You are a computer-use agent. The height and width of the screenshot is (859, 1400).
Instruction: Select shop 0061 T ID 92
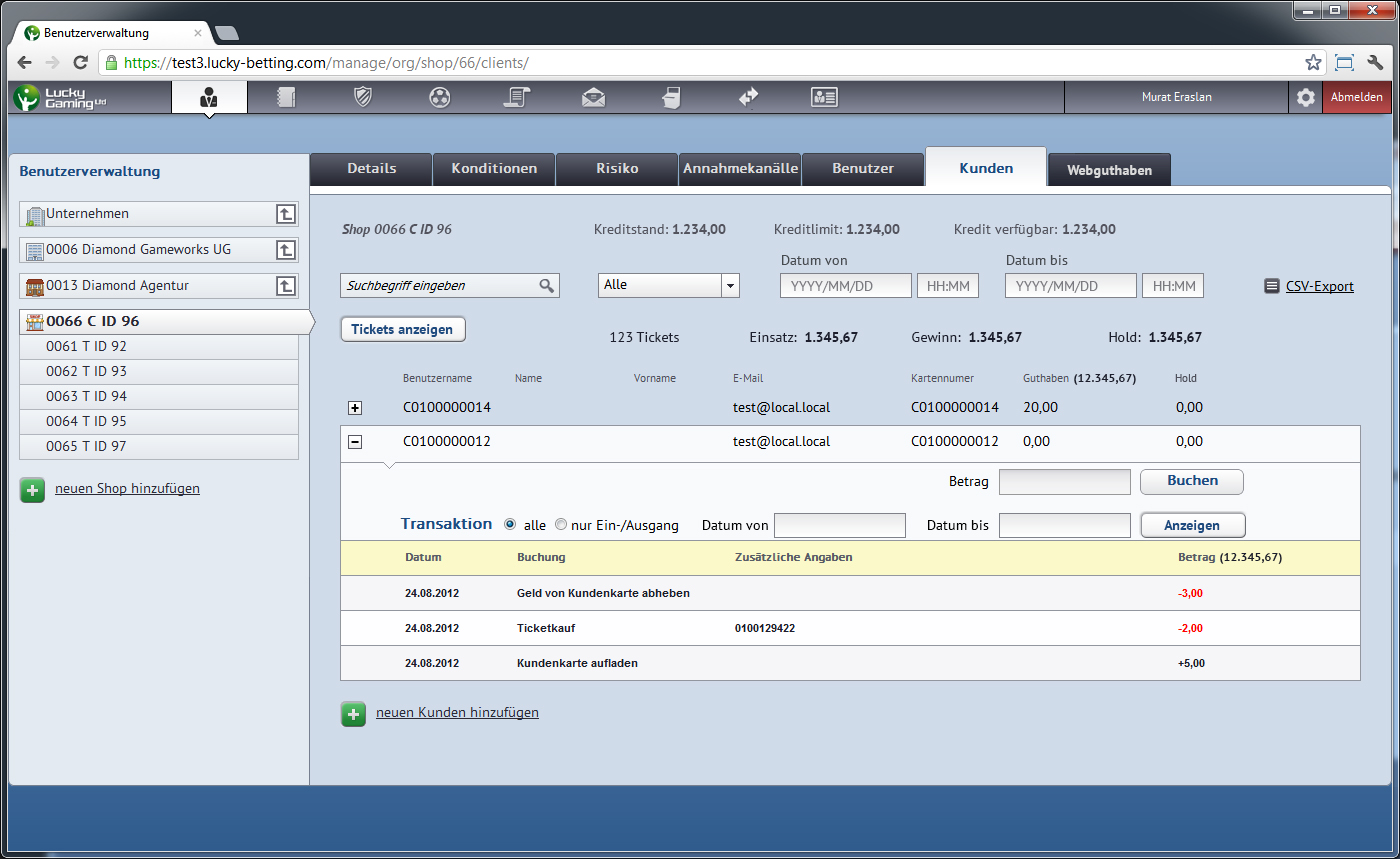(159, 347)
